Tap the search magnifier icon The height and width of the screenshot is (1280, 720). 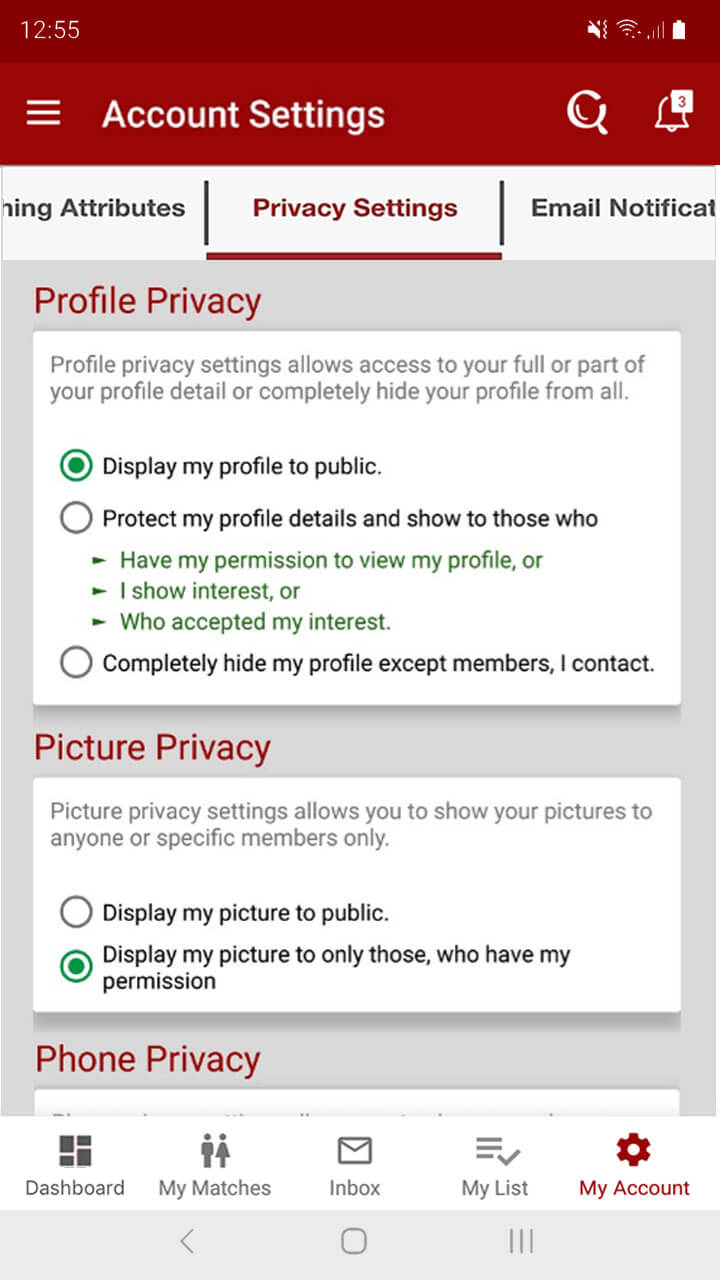(587, 113)
